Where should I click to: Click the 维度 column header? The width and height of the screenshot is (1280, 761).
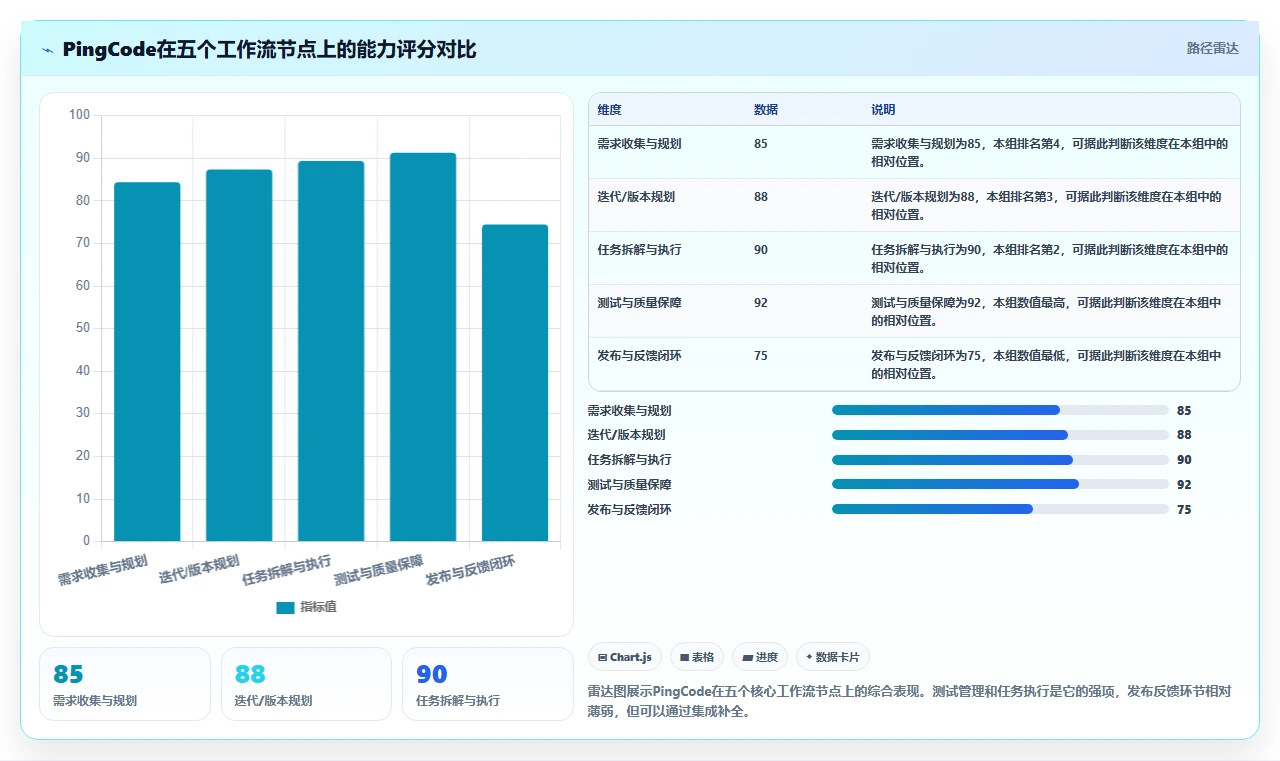click(609, 110)
